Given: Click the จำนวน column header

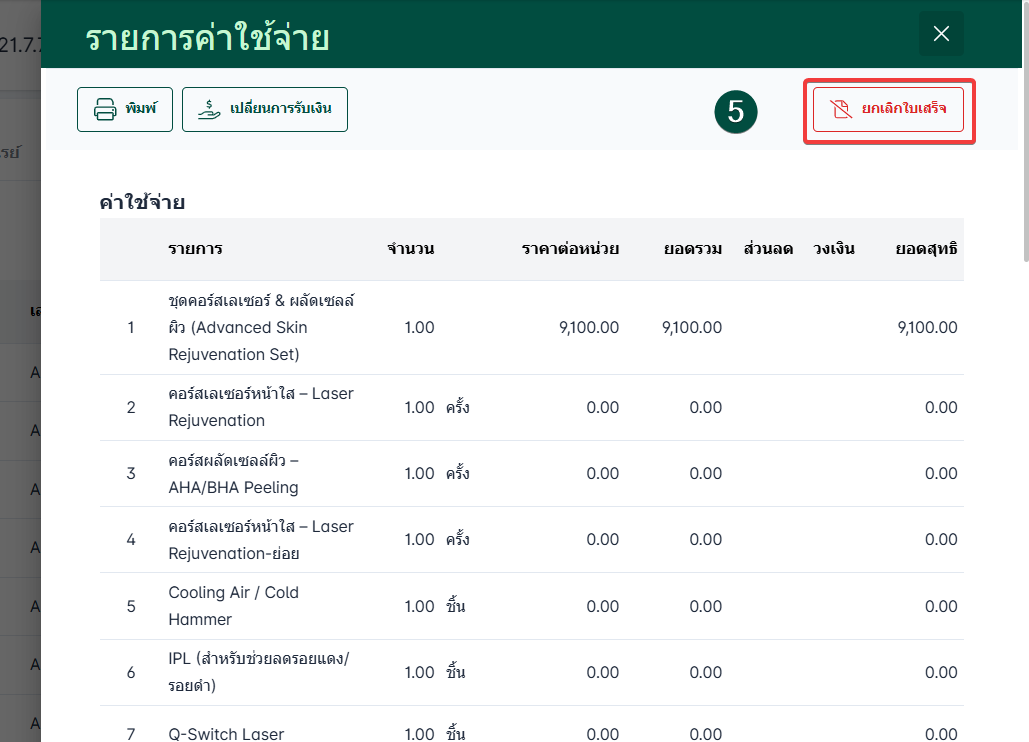Looking at the screenshot, I should 410,249.
